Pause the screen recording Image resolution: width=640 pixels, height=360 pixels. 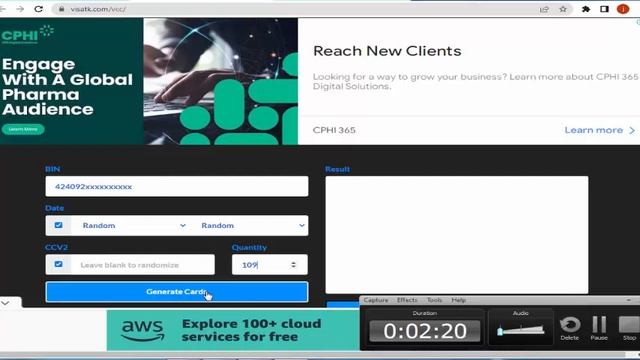point(599,328)
